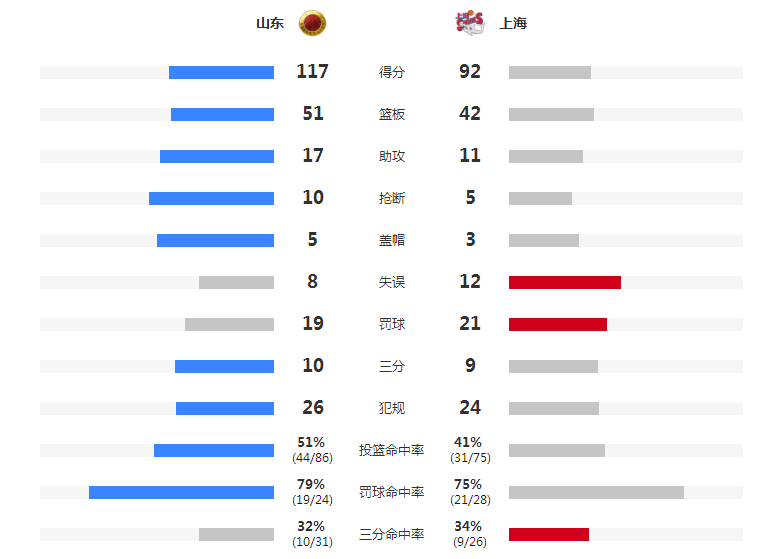This screenshot has height=559, width=770.
Task: Click Shanghai's red 三分命中率 bar
Action: [x=549, y=534]
